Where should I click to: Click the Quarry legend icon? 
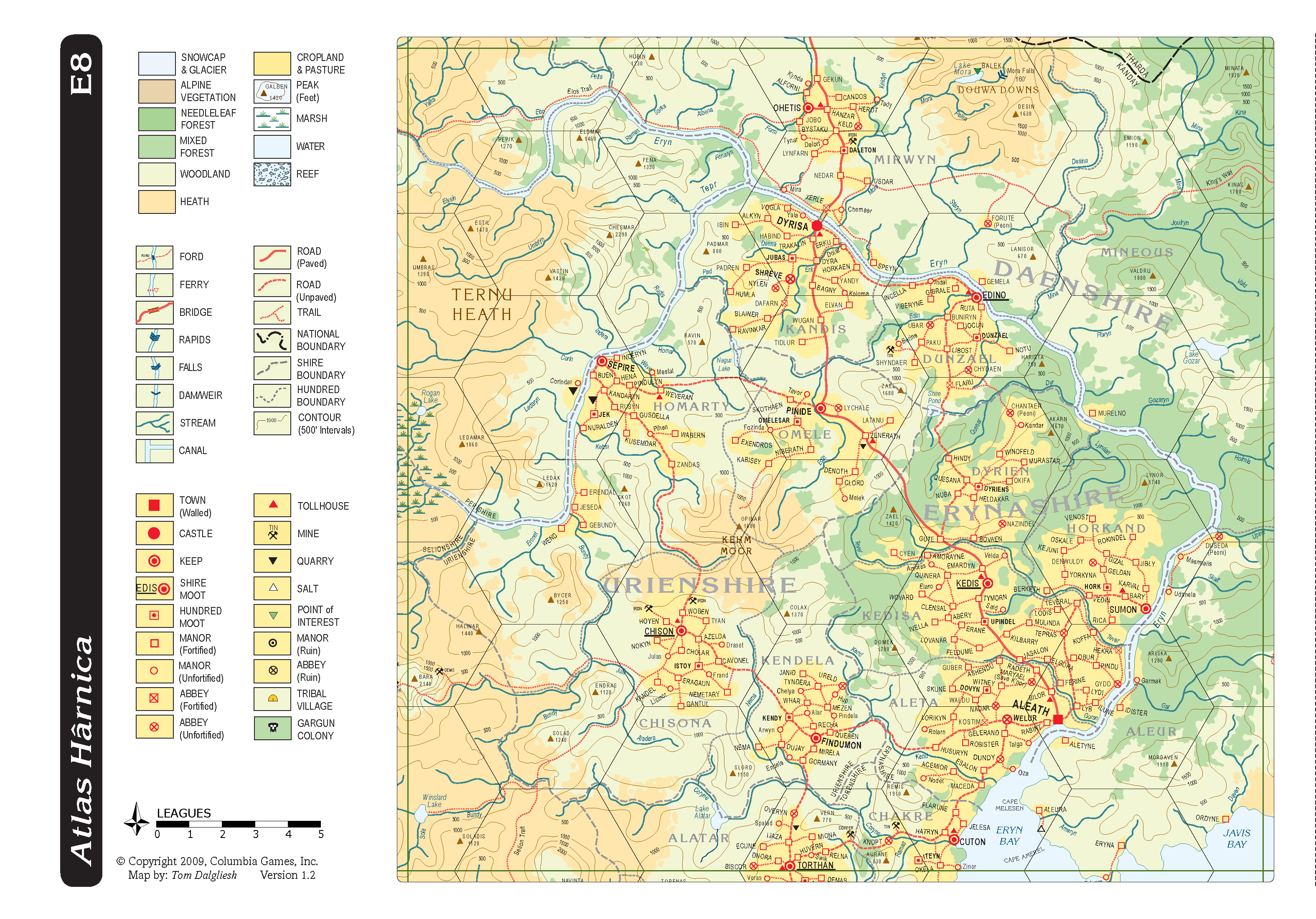click(x=273, y=561)
